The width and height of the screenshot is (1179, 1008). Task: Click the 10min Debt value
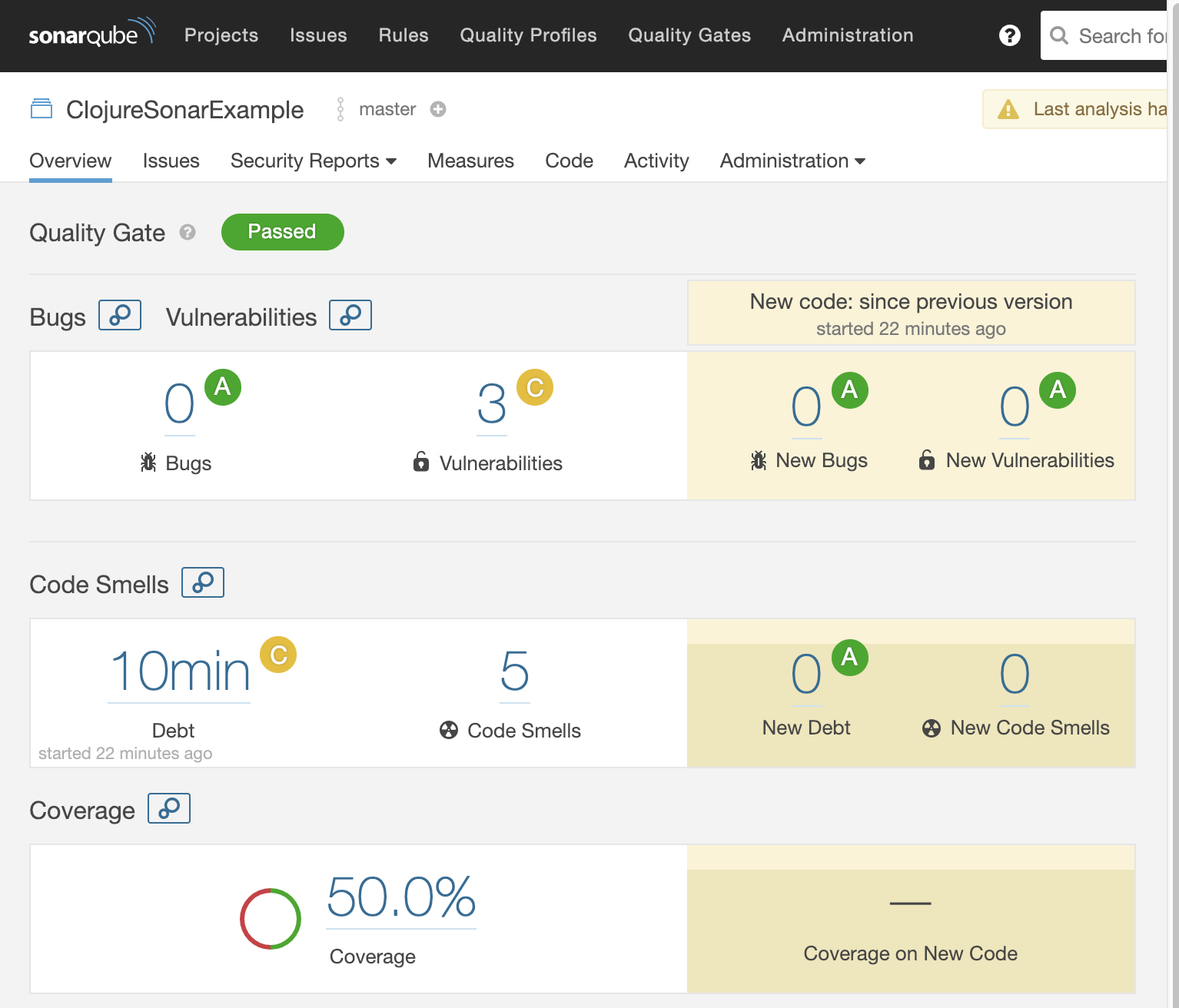tap(180, 672)
